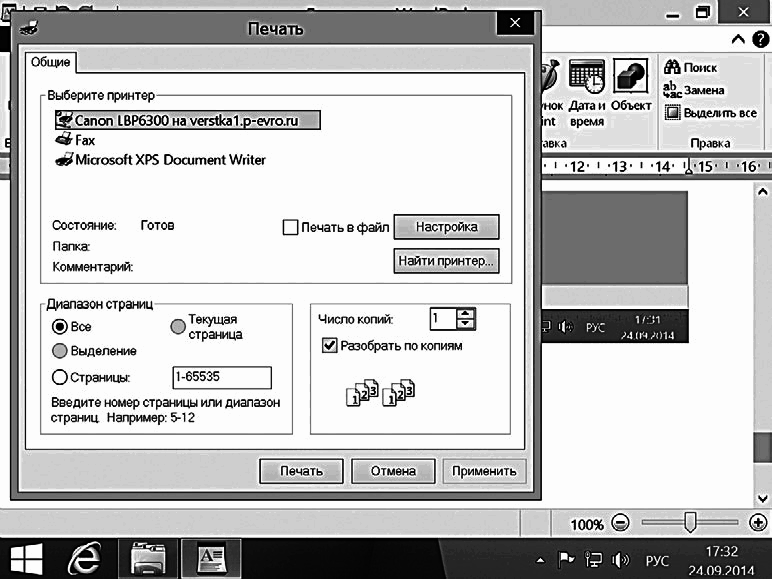Click the Отмена button
This screenshot has height=579, width=772.
tap(393, 471)
